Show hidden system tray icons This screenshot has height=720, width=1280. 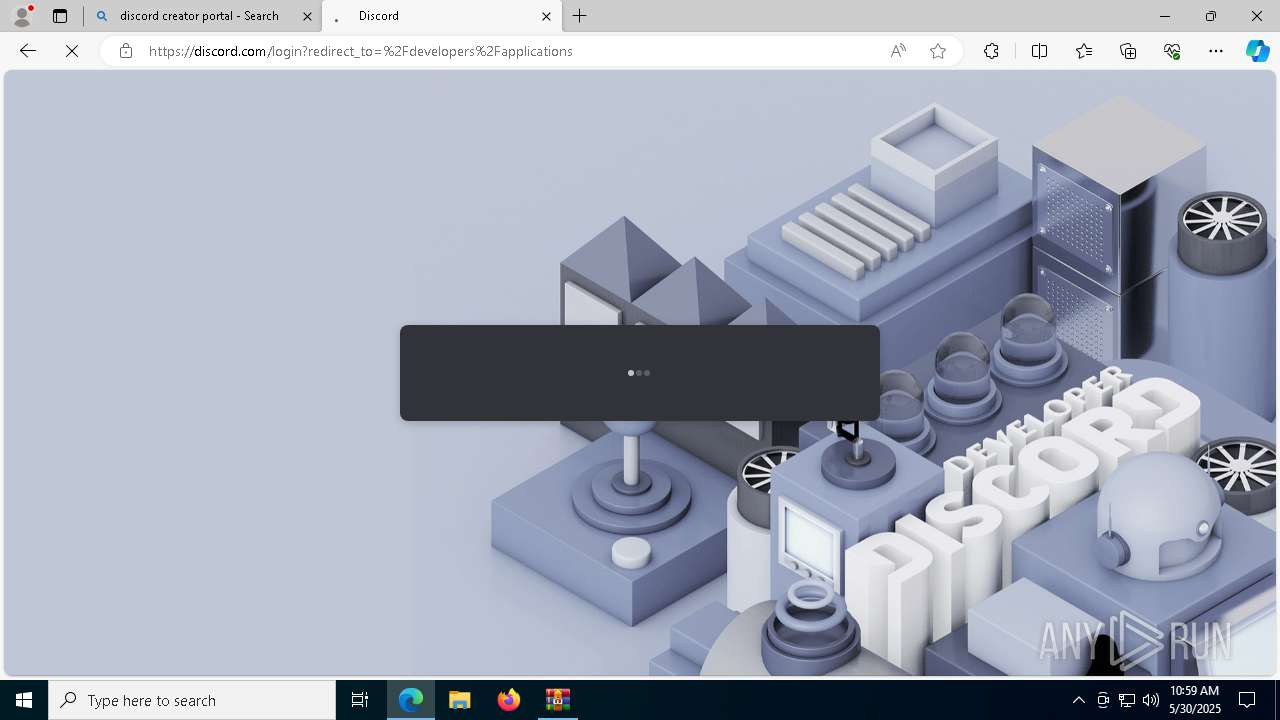click(1078, 700)
